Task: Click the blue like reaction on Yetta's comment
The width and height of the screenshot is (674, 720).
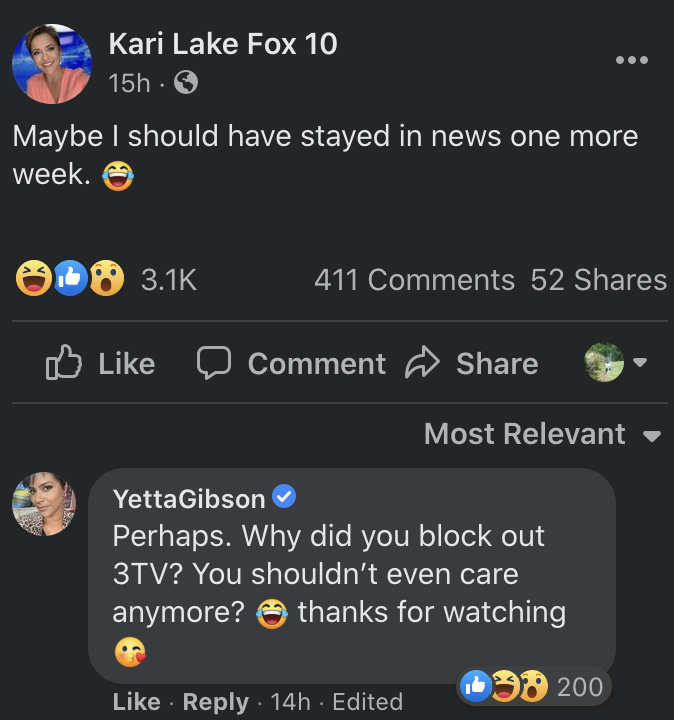Action: [476, 686]
